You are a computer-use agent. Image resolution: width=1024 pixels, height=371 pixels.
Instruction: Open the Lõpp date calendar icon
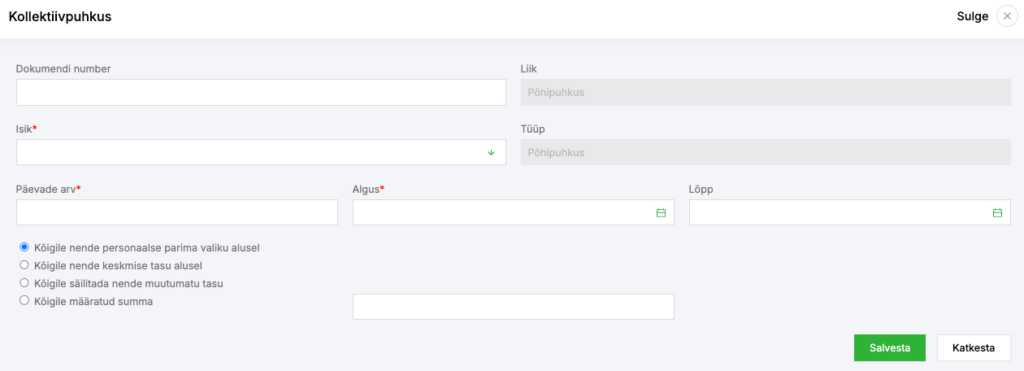pos(997,213)
